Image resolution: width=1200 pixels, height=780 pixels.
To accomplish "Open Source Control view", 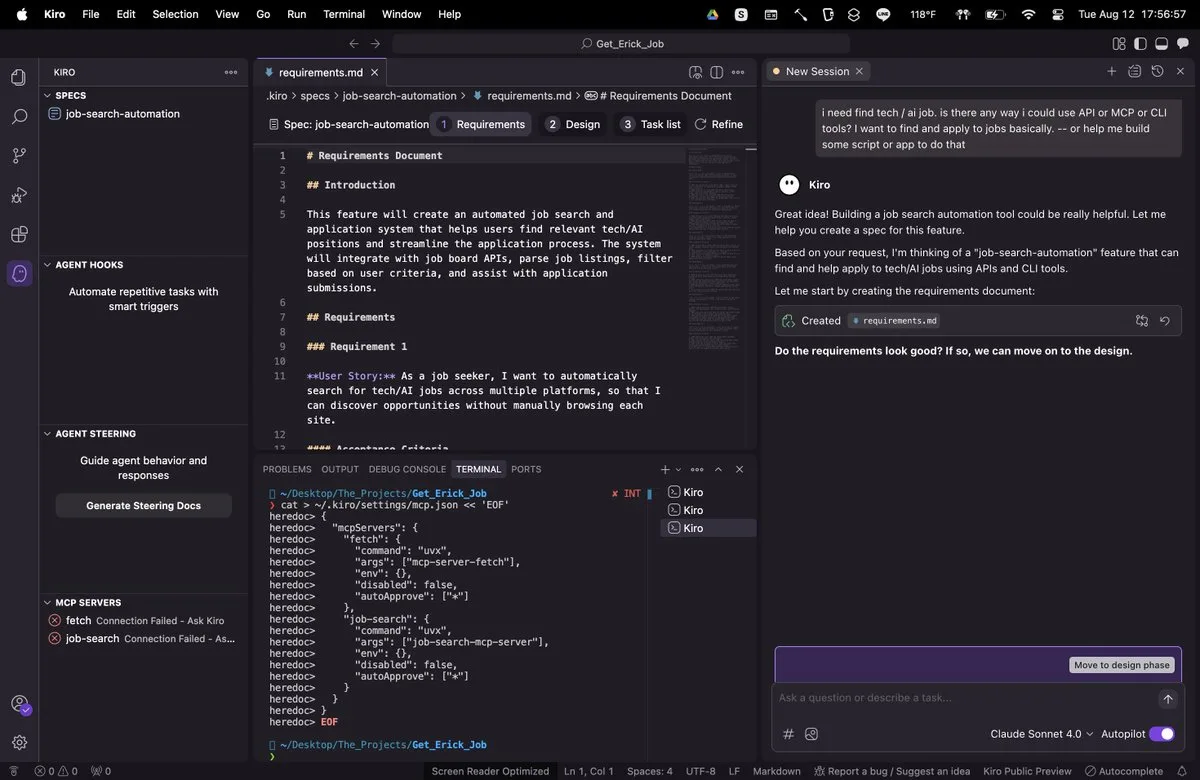I will [18, 156].
